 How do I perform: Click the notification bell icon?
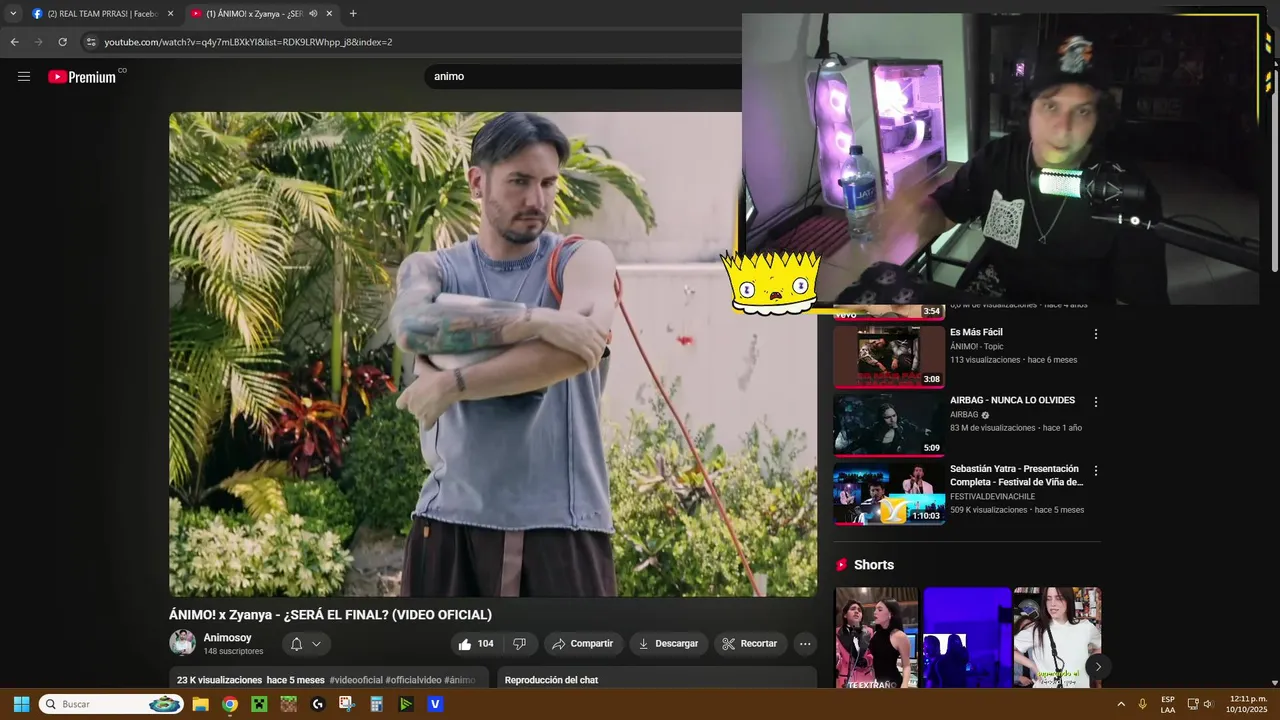[296, 644]
